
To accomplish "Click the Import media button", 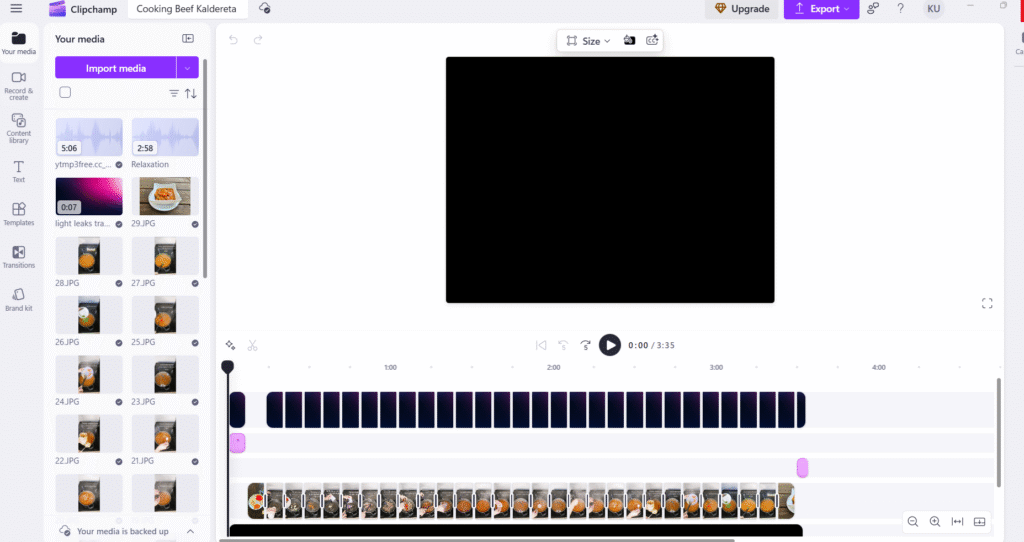I will (x=116, y=68).
